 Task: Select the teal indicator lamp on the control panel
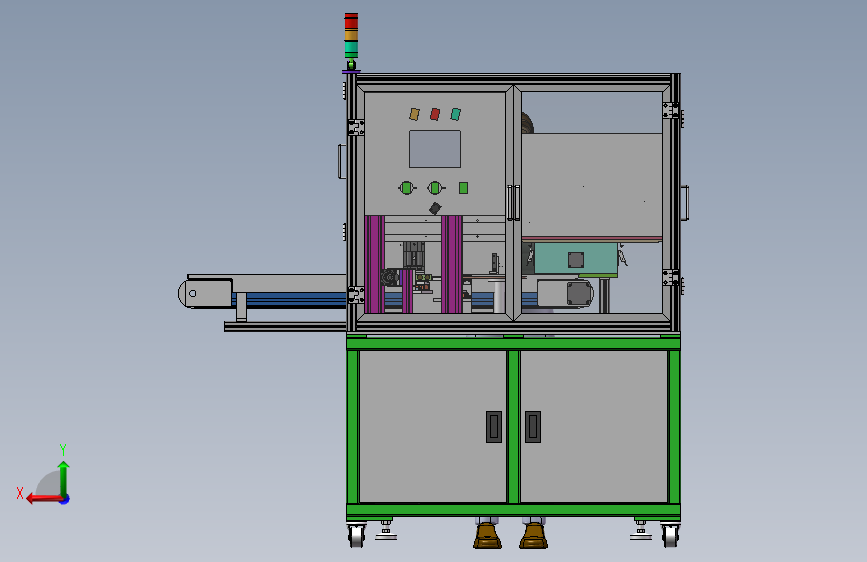(x=456, y=114)
